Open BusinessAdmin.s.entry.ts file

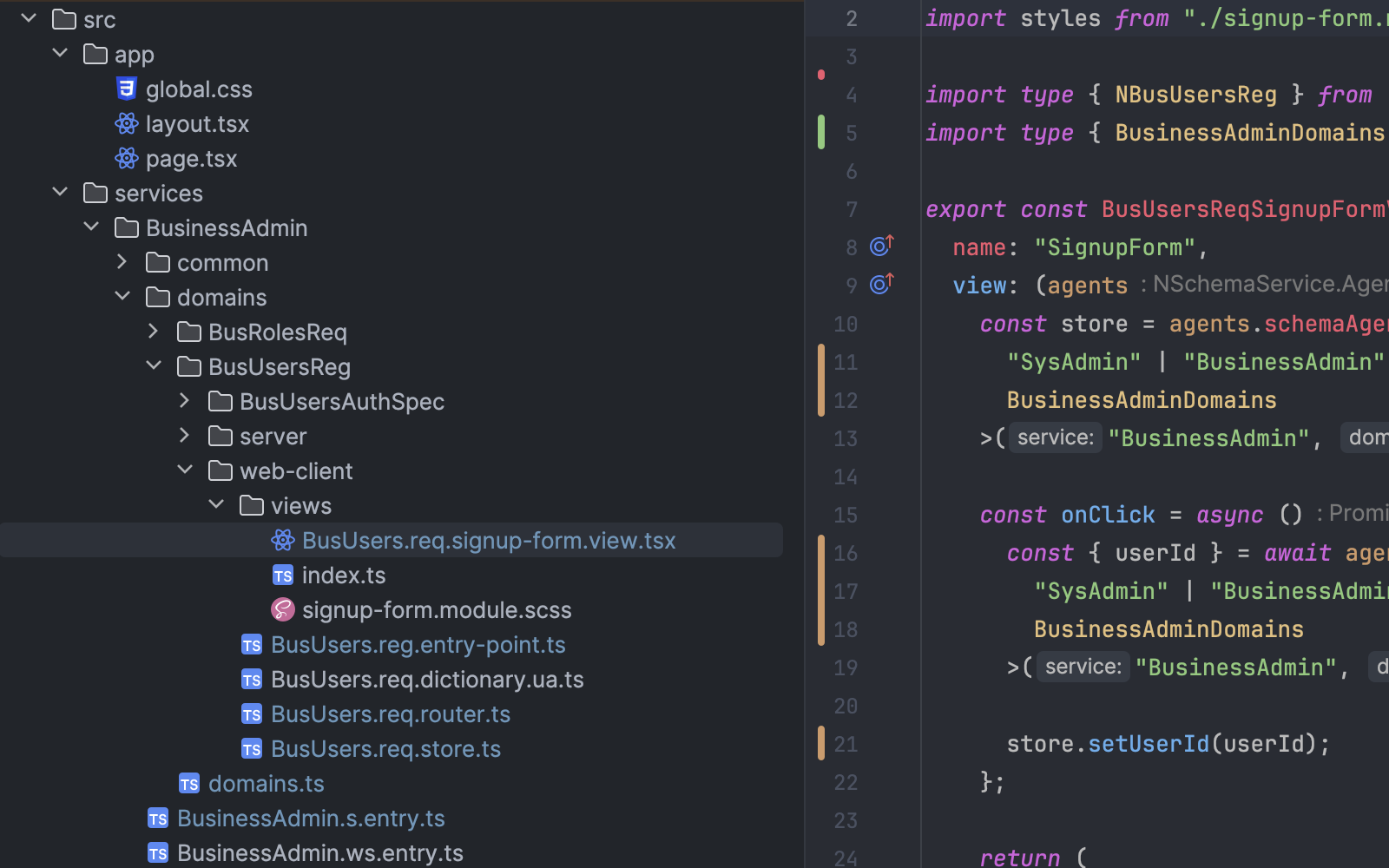tap(311, 819)
